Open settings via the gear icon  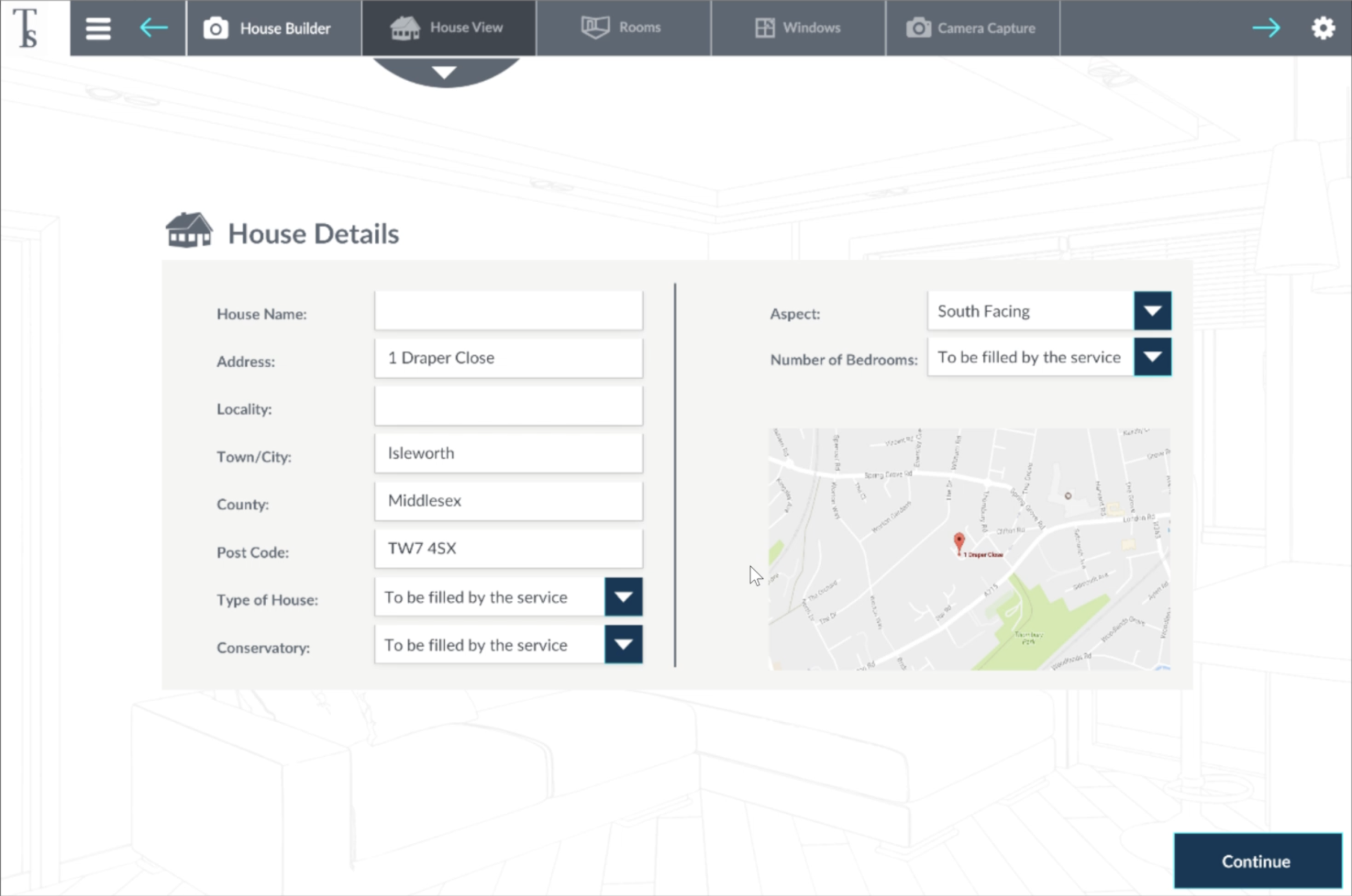(1323, 27)
